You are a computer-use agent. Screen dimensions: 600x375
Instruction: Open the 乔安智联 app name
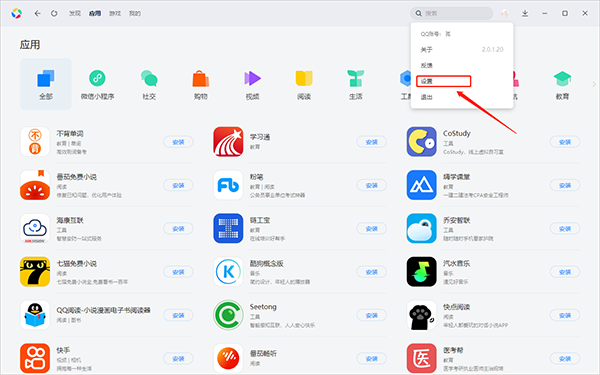pos(456,220)
